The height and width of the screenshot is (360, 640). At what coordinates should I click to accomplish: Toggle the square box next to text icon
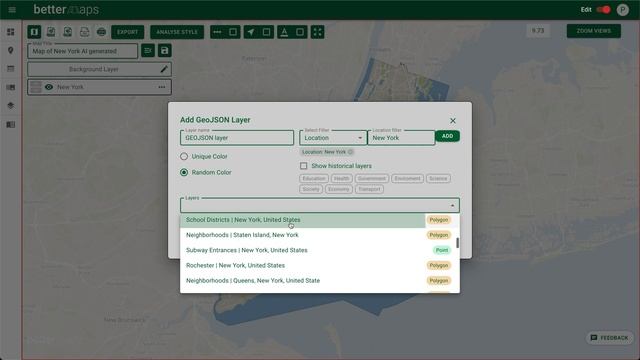coord(300,32)
